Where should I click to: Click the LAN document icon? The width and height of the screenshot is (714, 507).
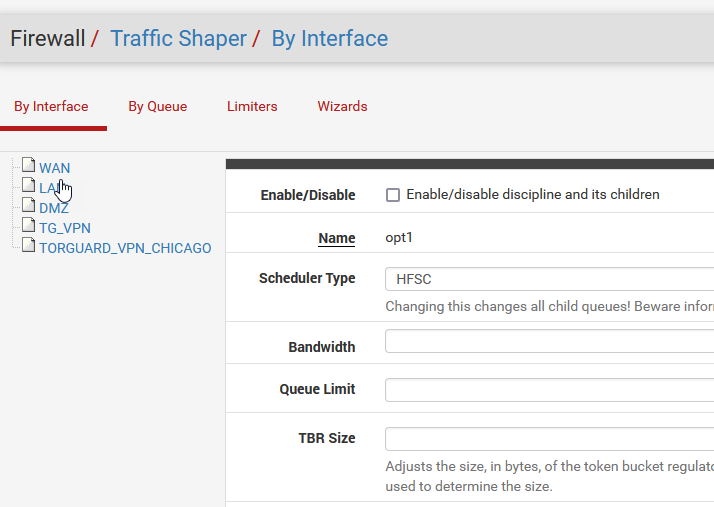tap(29, 186)
